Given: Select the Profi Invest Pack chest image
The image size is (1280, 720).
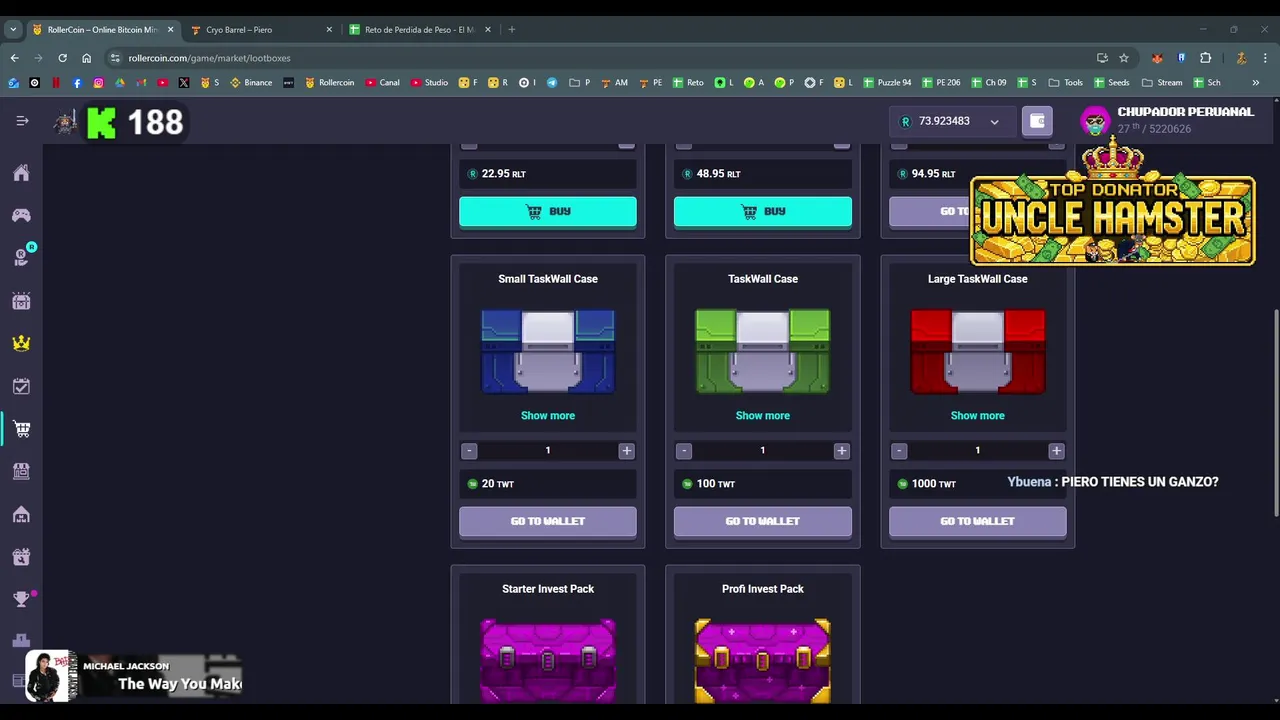Looking at the screenshot, I should (x=763, y=660).
